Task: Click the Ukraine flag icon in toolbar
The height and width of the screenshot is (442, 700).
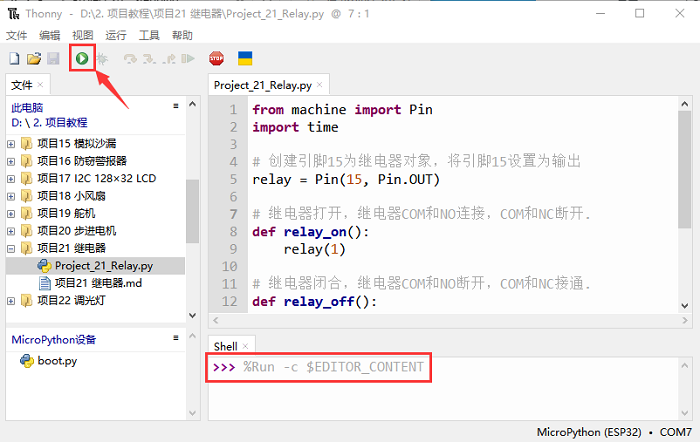Action: [x=244, y=59]
